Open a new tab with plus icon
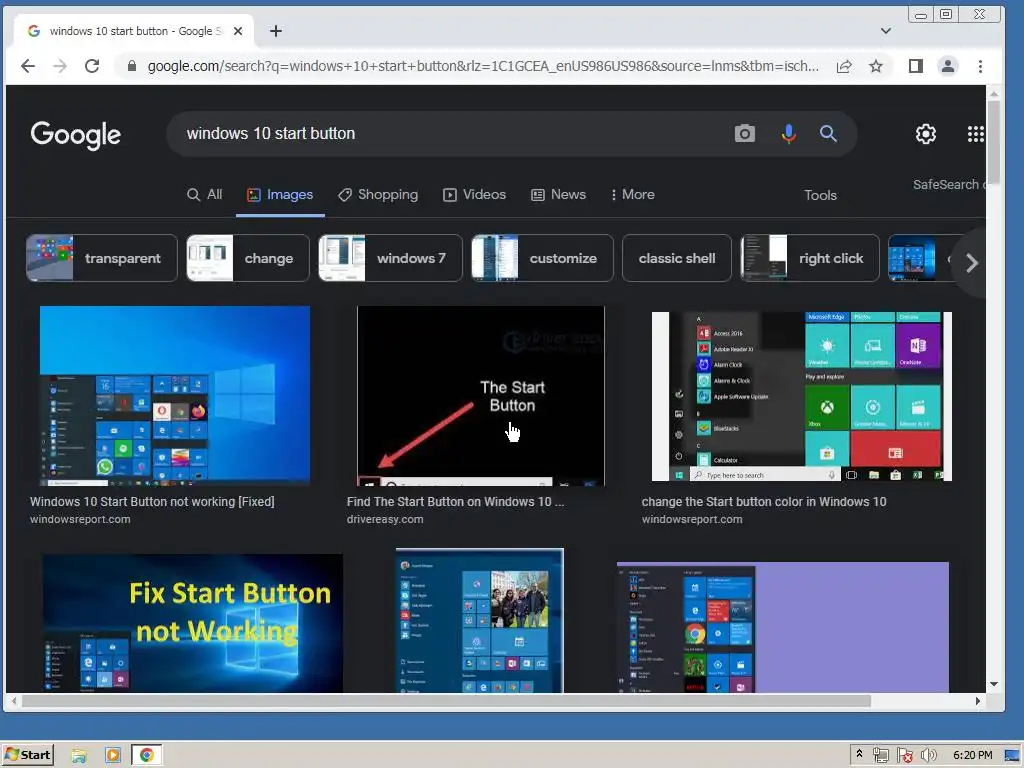Viewport: 1024px width, 768px height. click(276, 31)
